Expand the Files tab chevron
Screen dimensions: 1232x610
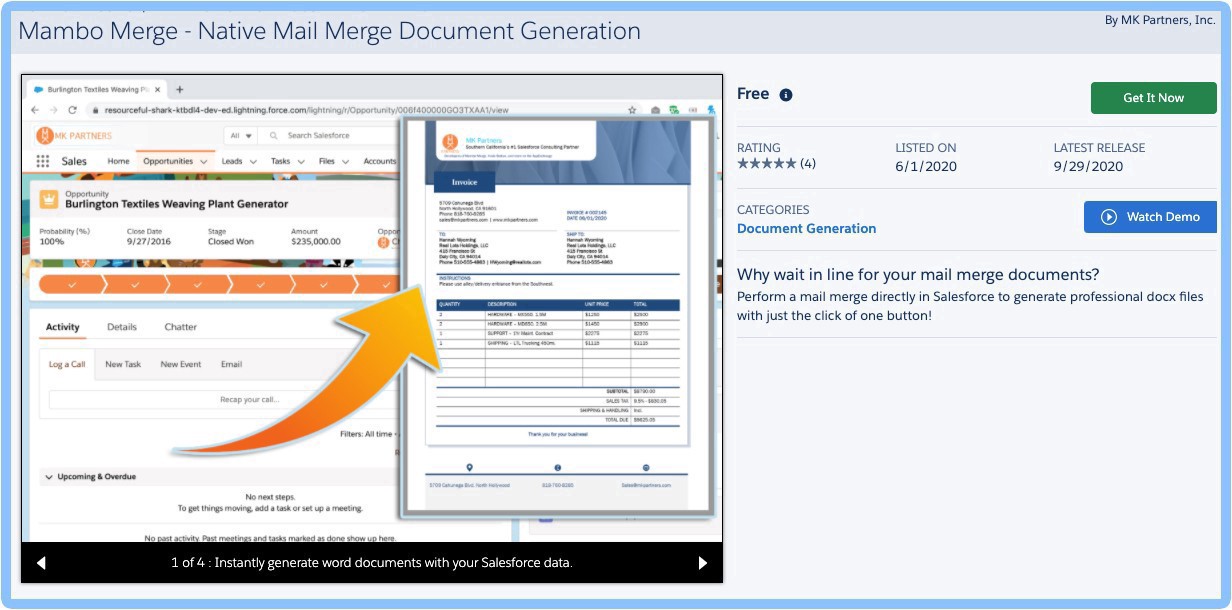346,161
